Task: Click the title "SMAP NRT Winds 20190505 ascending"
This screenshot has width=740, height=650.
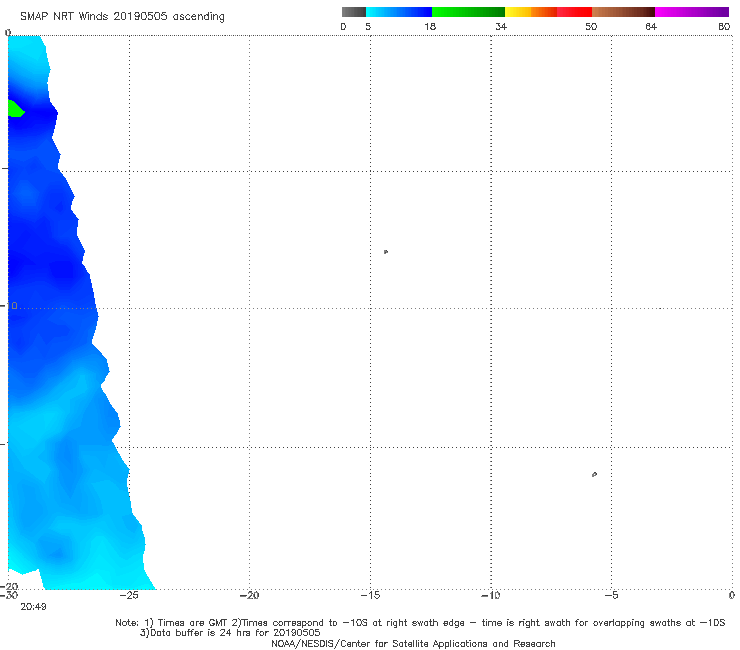Action: (x=122, y=16)
